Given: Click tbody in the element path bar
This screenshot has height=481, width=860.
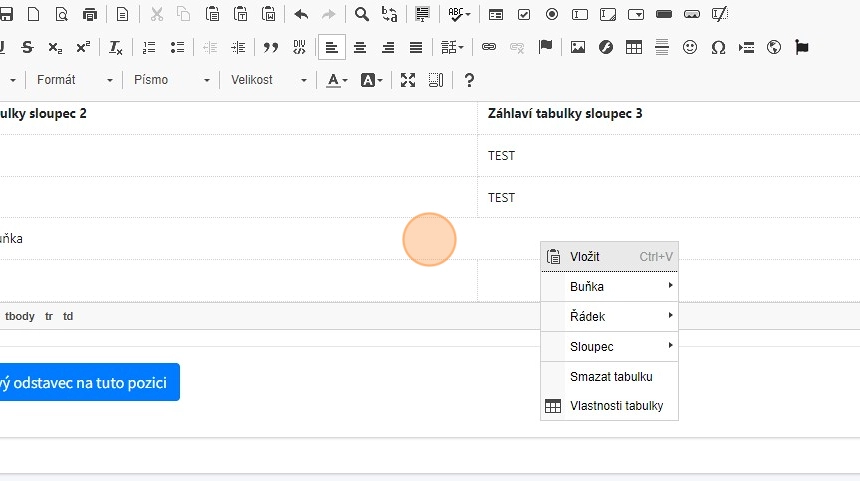Looking at the screenshot, I should pos(20,316).
